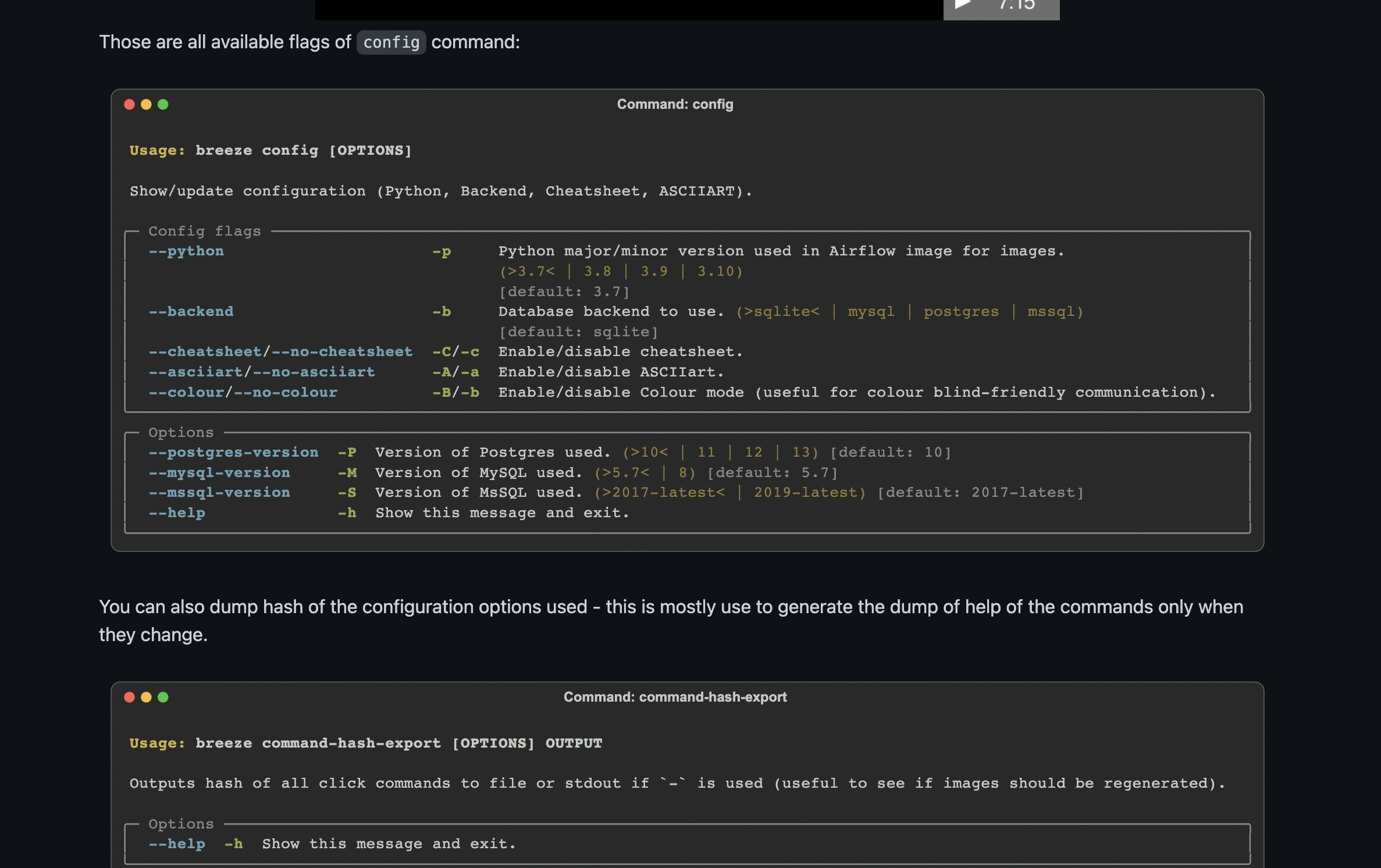Click the --colour/--no-colour flag
This screenshot has height=868, width=1381.
tap(243, 393)
